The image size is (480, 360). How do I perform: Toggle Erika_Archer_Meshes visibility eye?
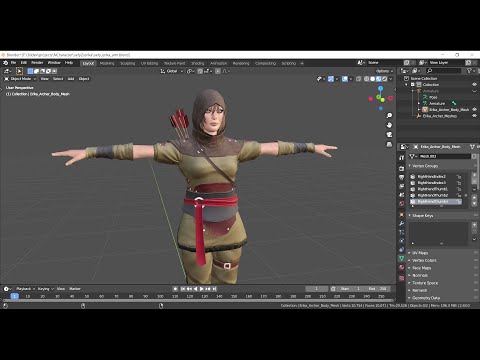click(x=474, y=116)
